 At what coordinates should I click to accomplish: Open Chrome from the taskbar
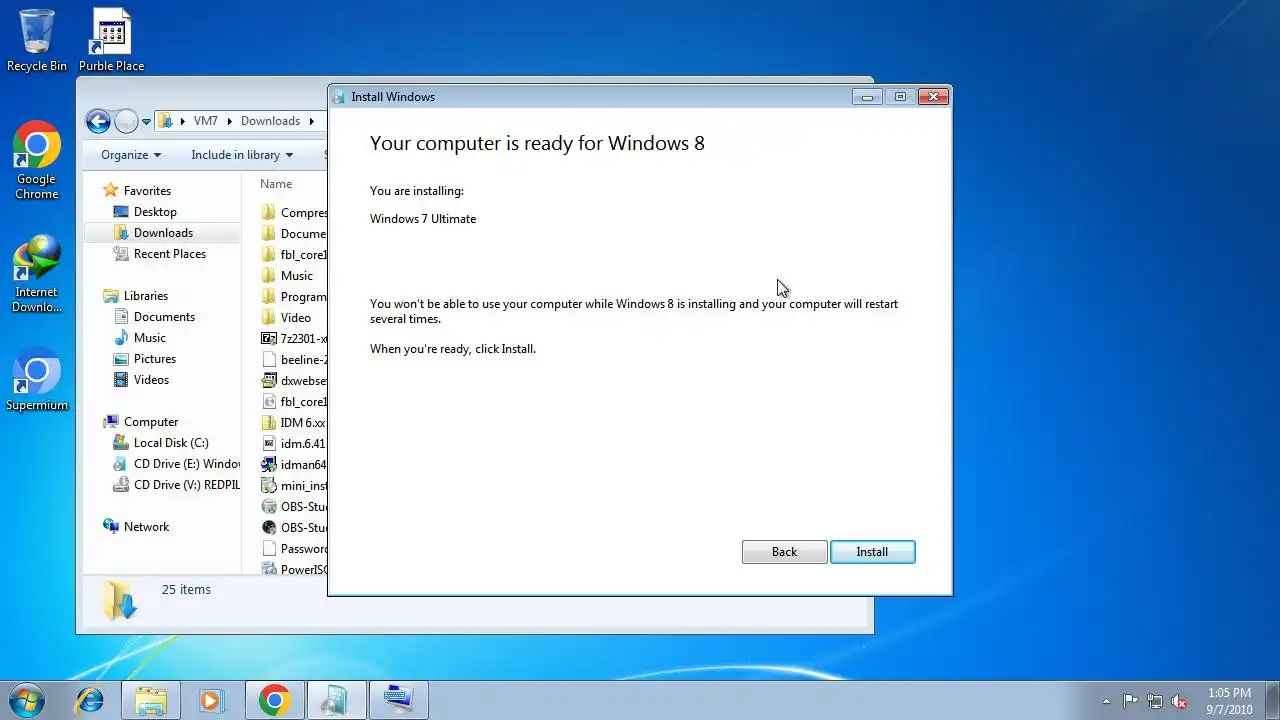click(x=274, y=700)
